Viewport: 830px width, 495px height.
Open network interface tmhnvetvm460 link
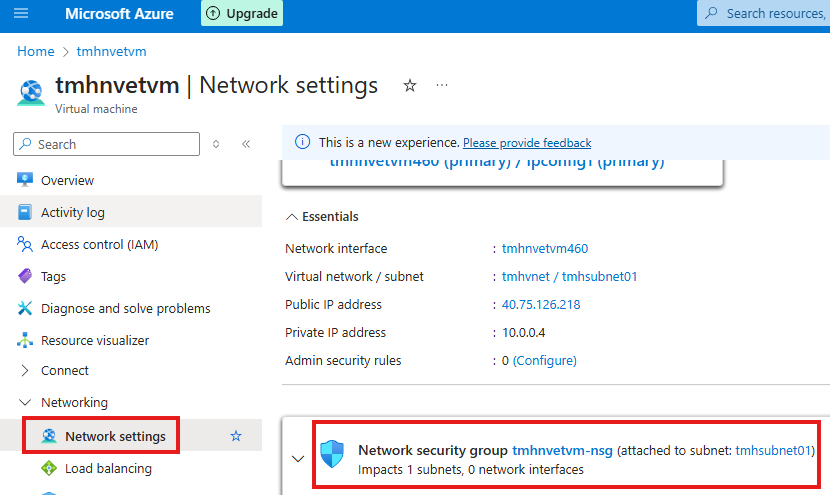coord(545,248)
